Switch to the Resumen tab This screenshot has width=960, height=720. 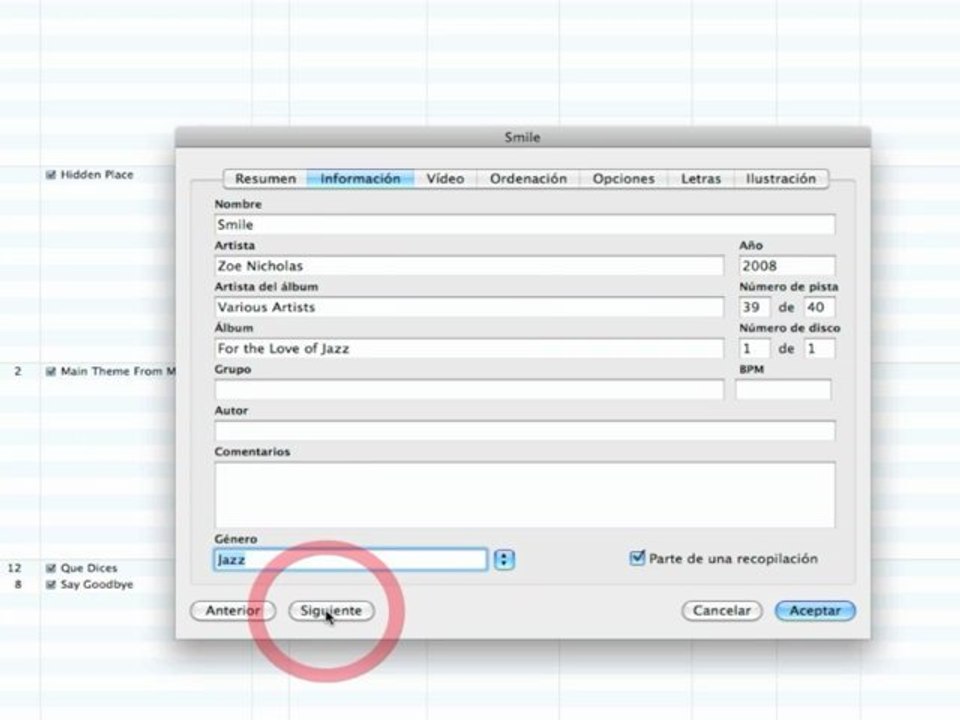(x=265, y=179)
